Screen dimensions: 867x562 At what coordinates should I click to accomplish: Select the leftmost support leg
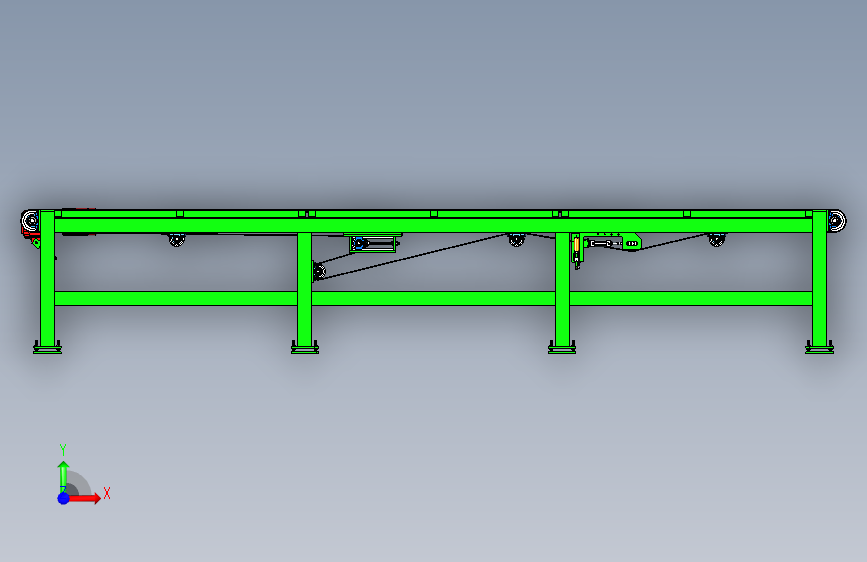pos(48,278)
